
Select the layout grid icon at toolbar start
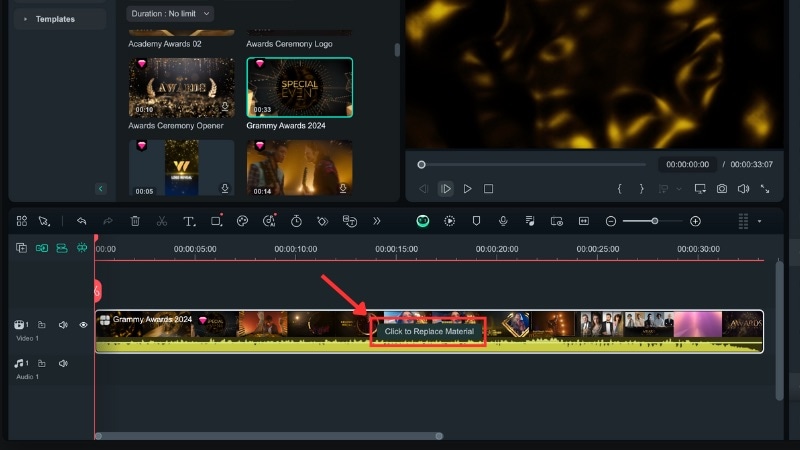pos(21,221)
